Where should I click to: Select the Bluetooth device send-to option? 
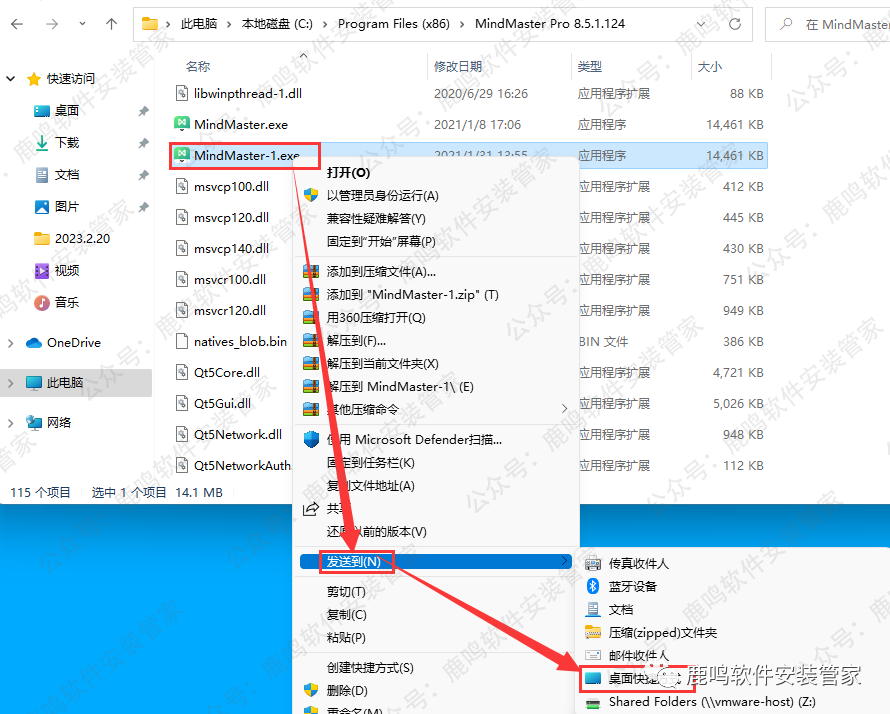click(x=632, y=586)
